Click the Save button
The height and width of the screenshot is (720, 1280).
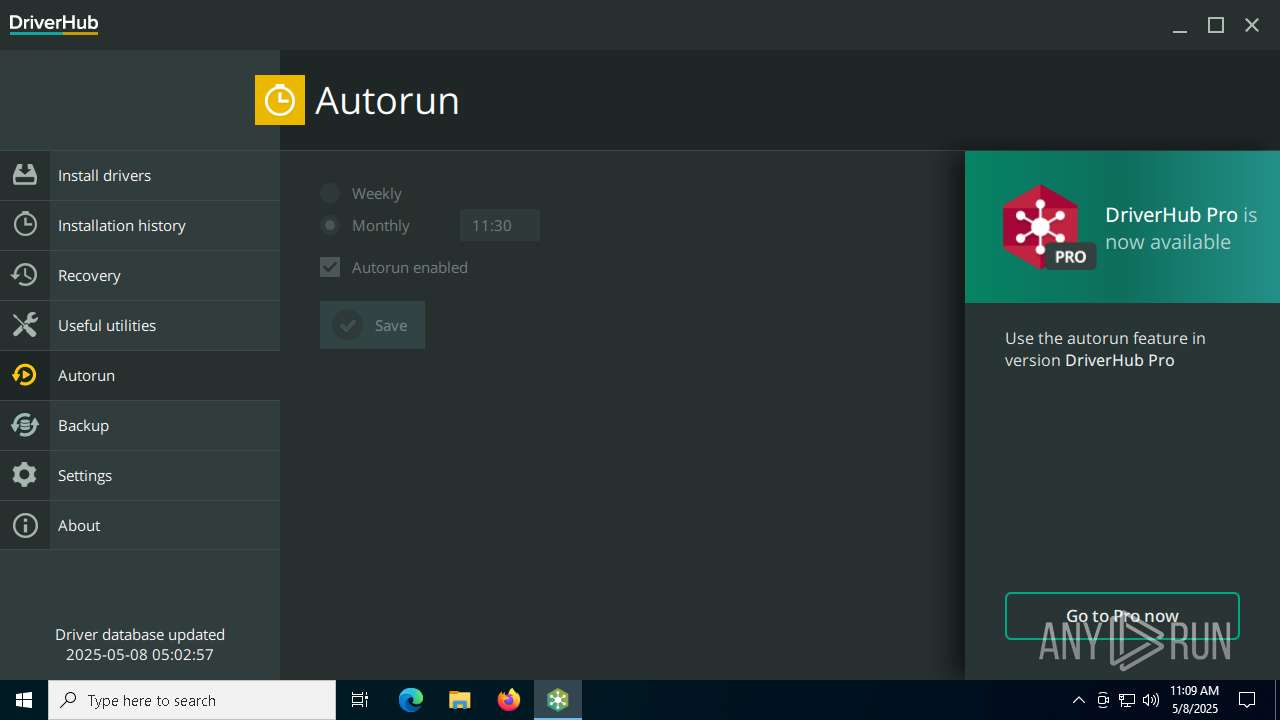pyautogui.click(x=372, y=325)
